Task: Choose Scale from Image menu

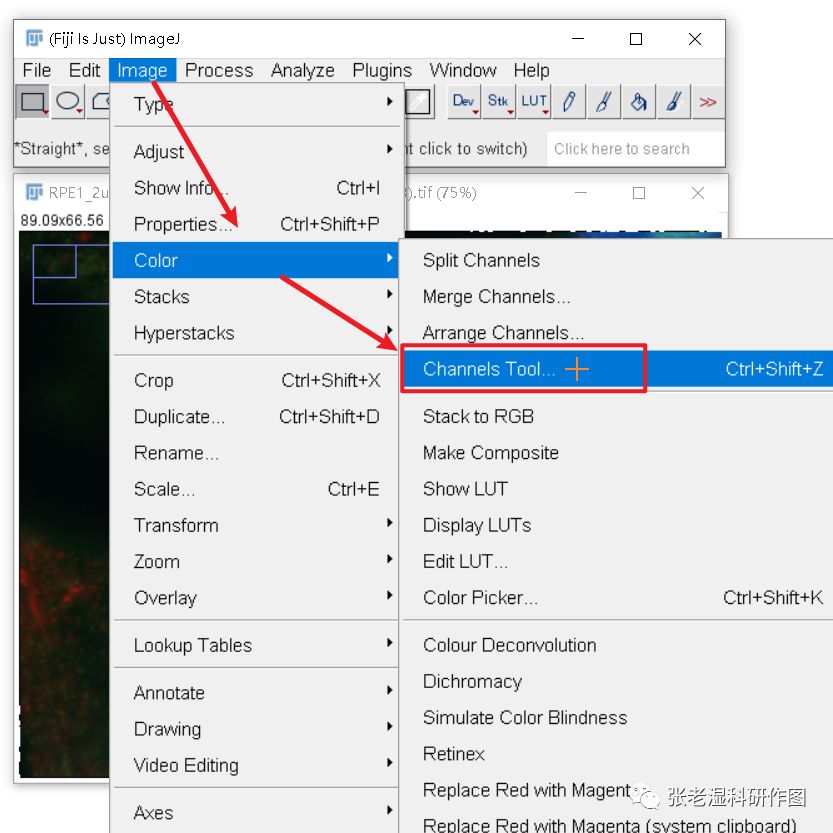Action: click(256, 489)
